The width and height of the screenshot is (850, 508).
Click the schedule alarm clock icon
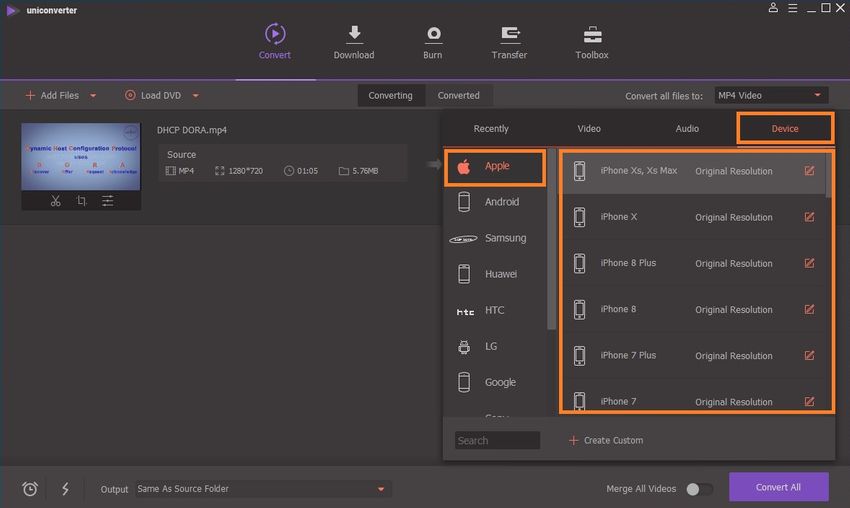click(x=30, y=489)
